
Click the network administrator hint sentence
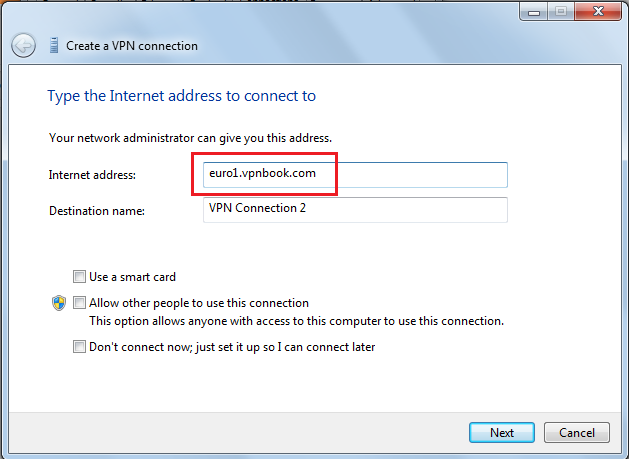click(x=190, y=138)
